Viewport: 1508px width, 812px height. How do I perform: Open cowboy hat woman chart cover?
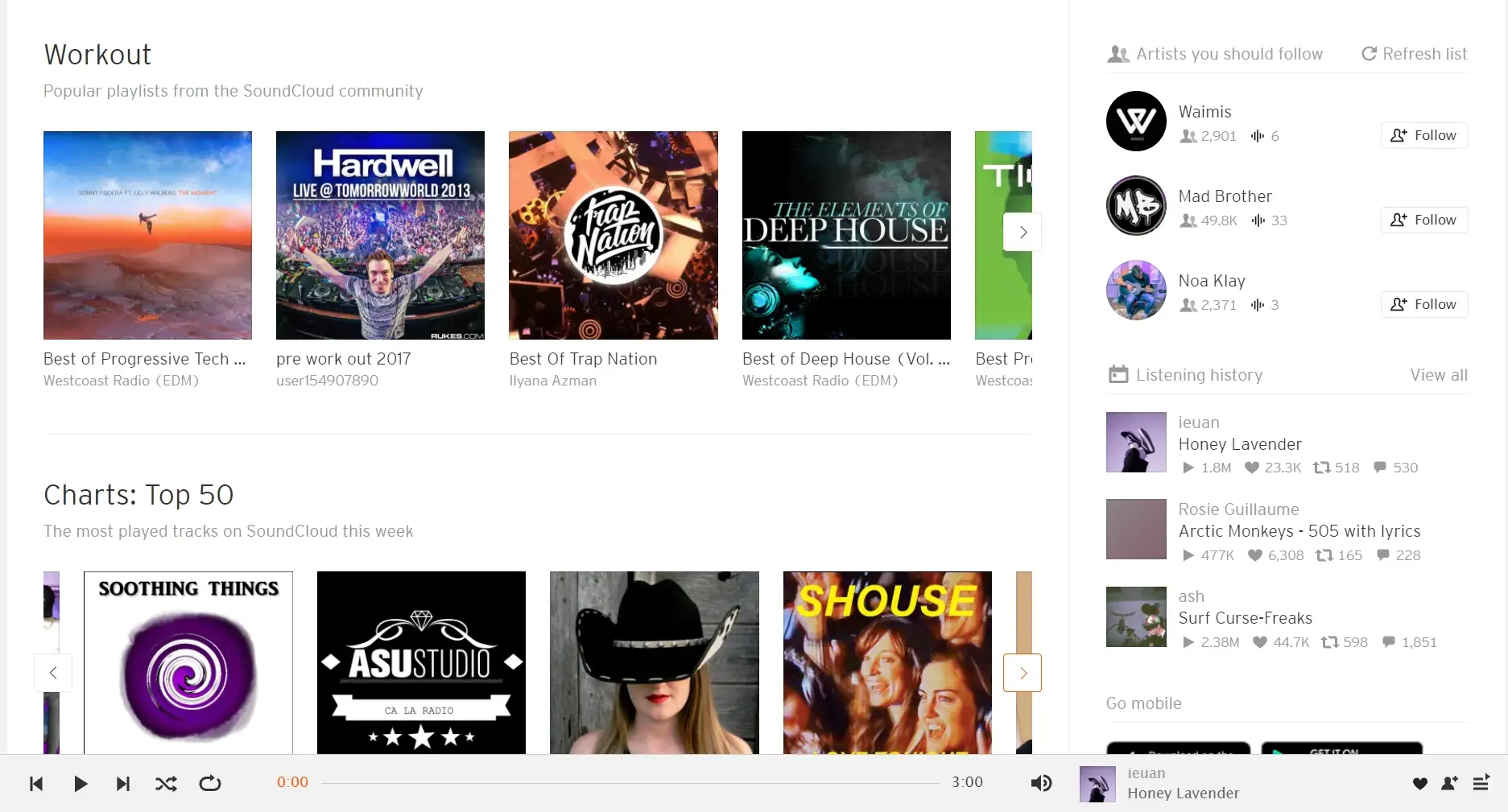655,663
